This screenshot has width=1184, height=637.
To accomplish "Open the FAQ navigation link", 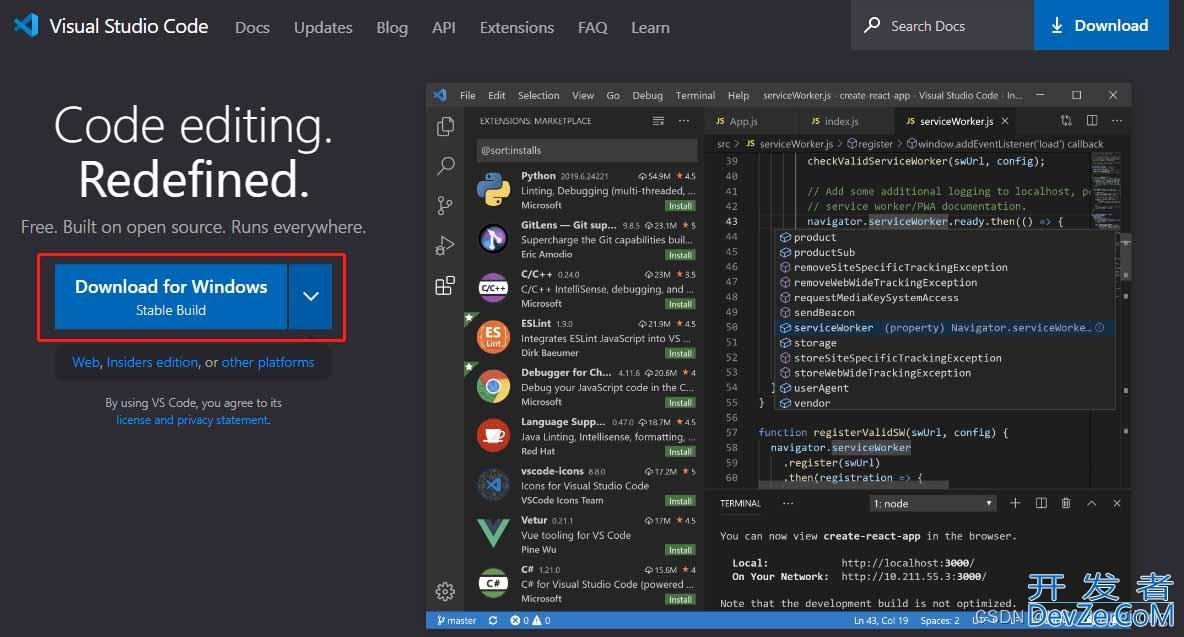I will [592, 27].
